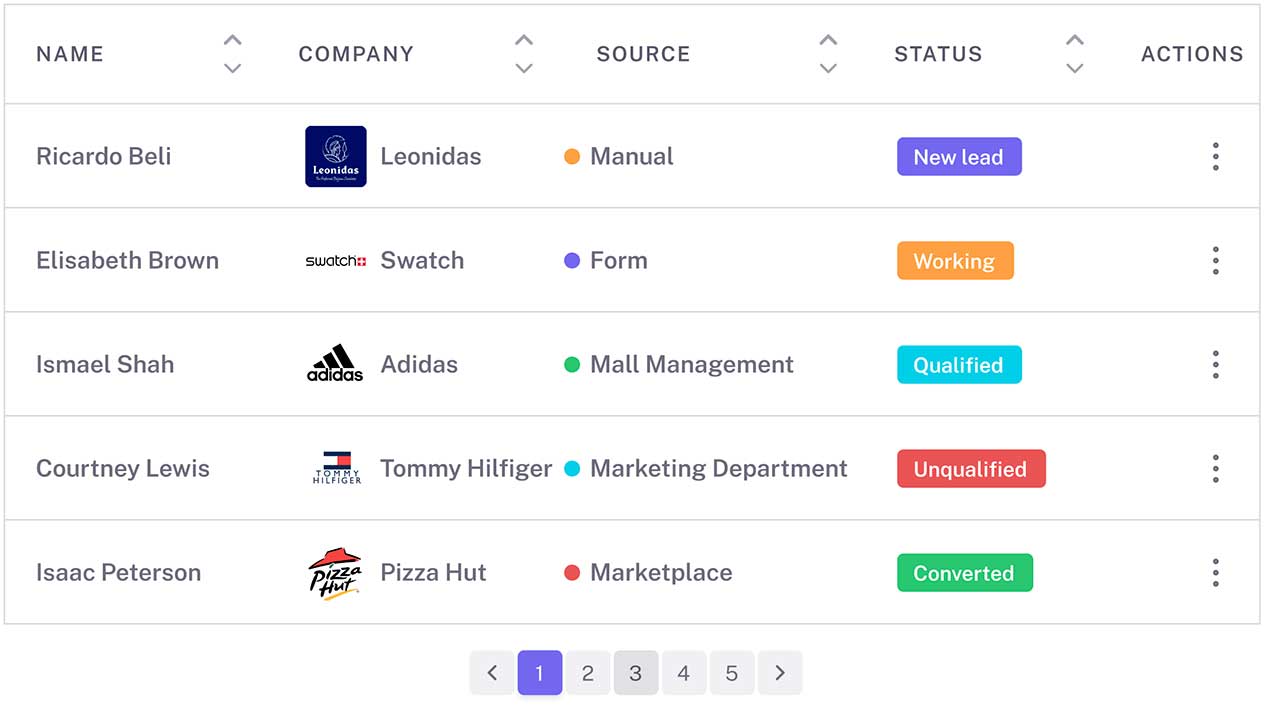Viewport: 1268px width, 714px height.
Task: Open Isaac Peterson row actions menu
Action: pyautogui.click(x=1215, y=573)
